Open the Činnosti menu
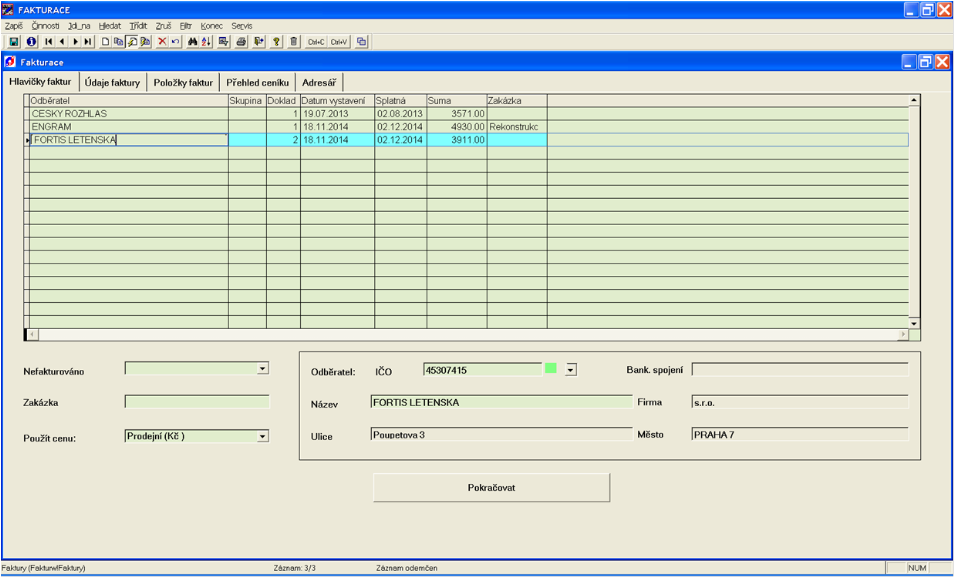This screenshot has width=954, height=577. tap(46, 26)
